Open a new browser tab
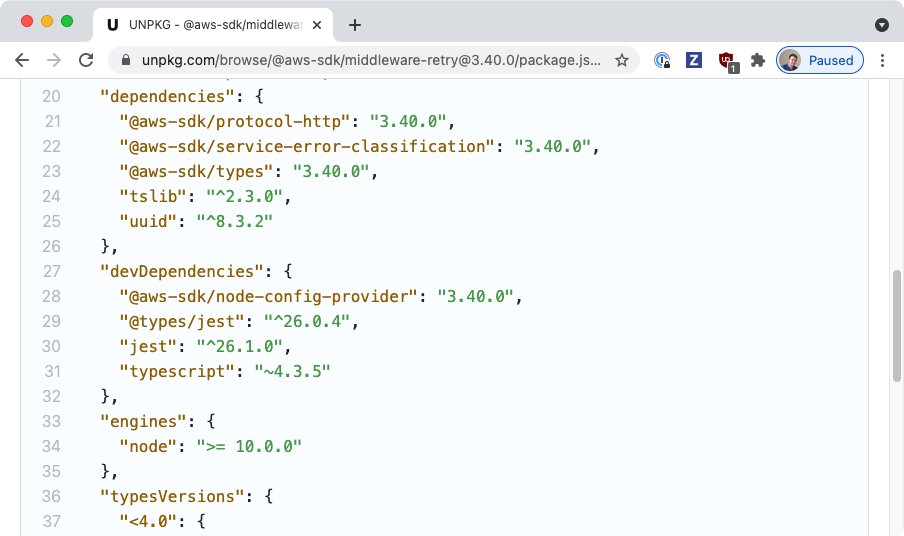The width and height of the screenshot is (904, 536). click(x=355, y=25)
